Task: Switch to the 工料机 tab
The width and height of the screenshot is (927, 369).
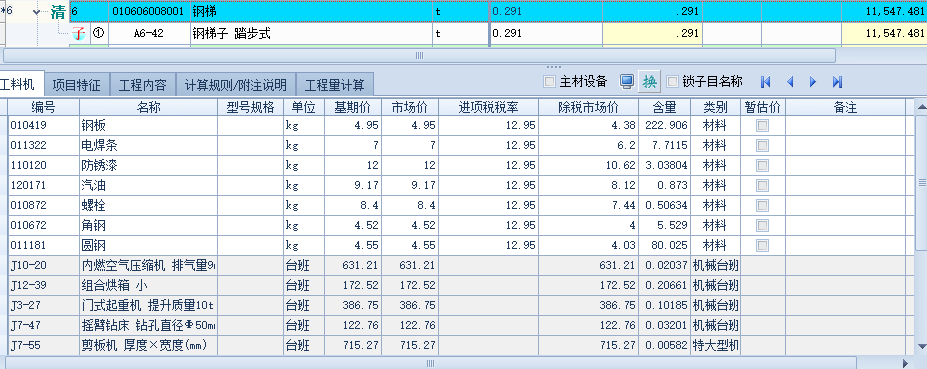Action: [x=20, y=85]
